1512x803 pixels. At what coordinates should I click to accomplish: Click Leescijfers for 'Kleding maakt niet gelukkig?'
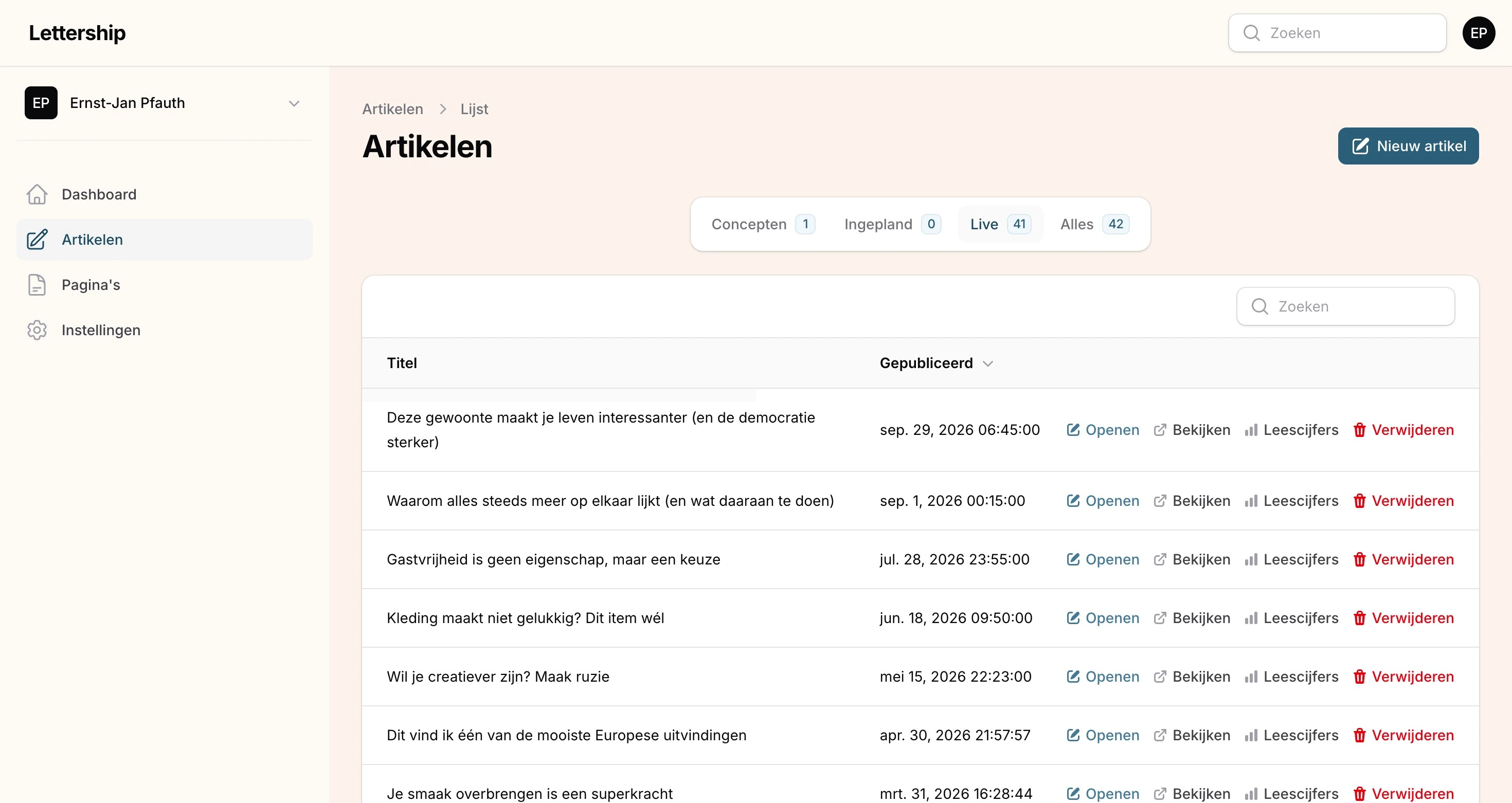pos(1291,618)
